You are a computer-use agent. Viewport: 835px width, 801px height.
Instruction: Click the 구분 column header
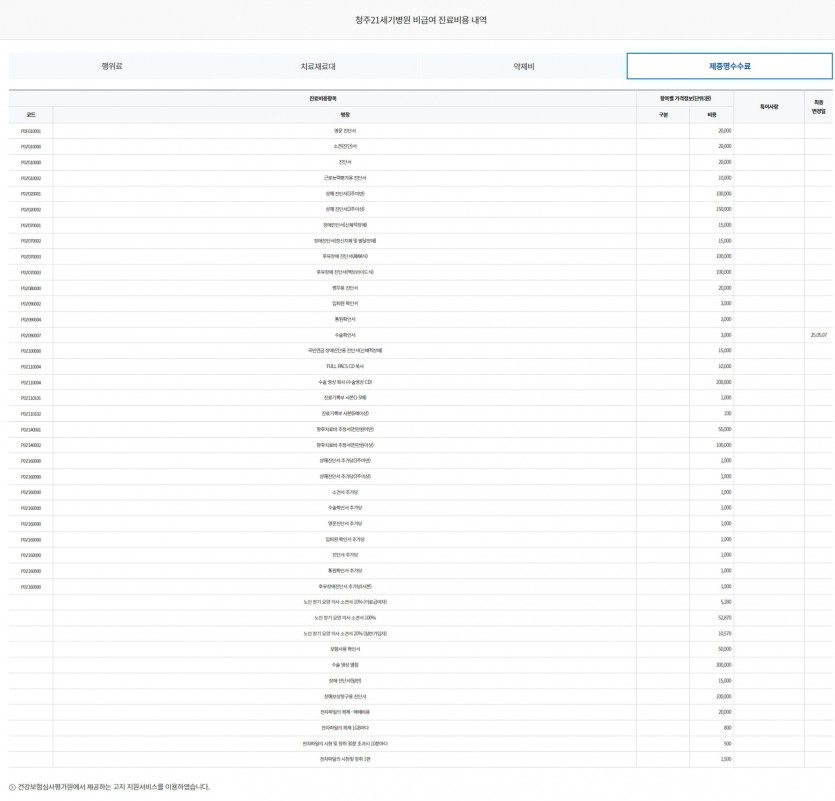(x=663, y=115)
